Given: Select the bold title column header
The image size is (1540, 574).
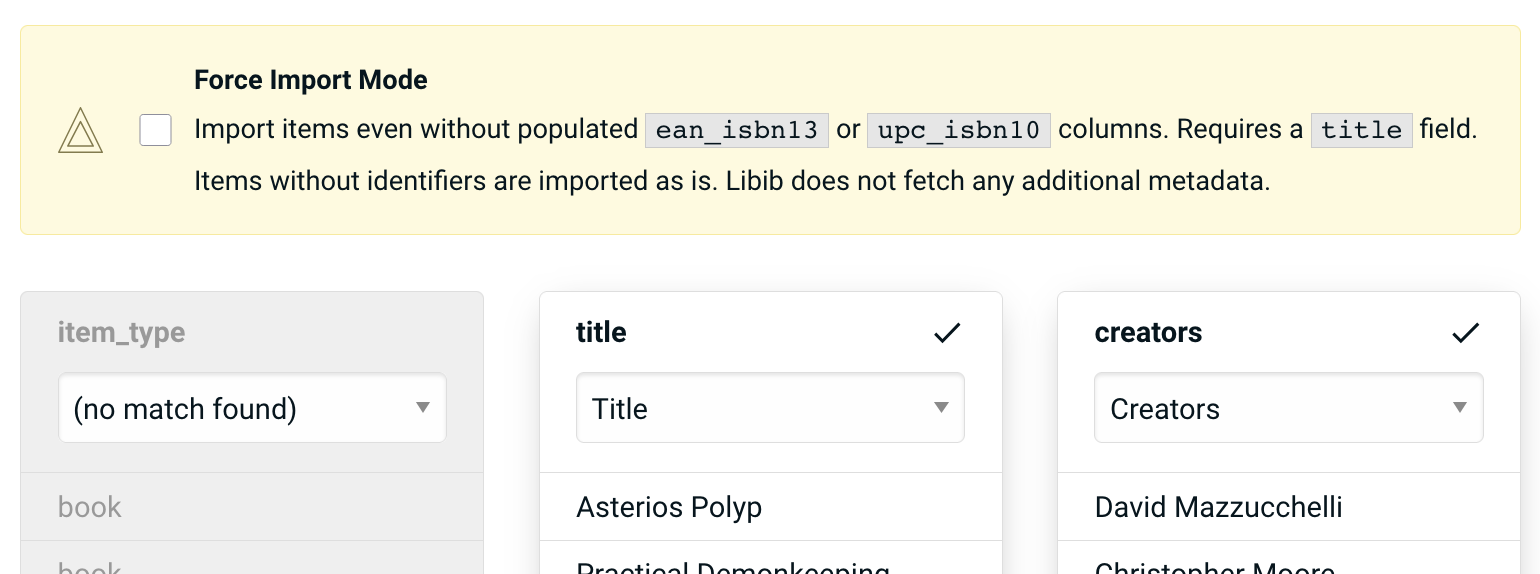Looking at the screenshot, I should (601, 333).
